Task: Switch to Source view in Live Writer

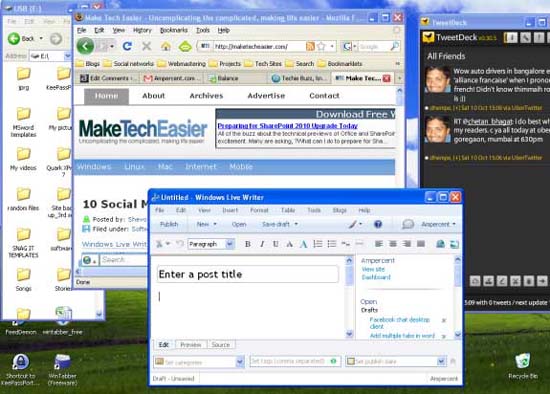Action: (x=221, y=345)
